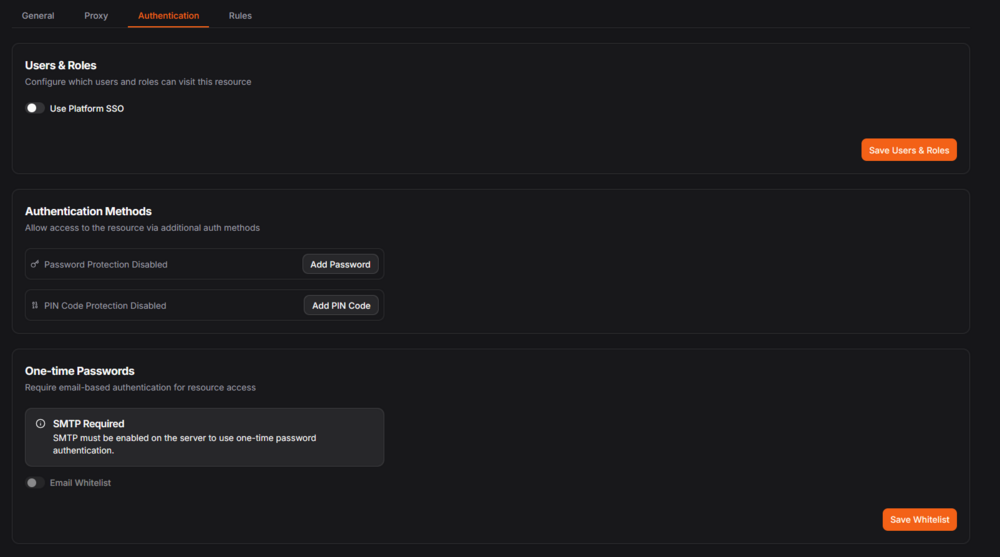
Task: Toggle the Use Platform SSO switch
Action: pos(34,108)
